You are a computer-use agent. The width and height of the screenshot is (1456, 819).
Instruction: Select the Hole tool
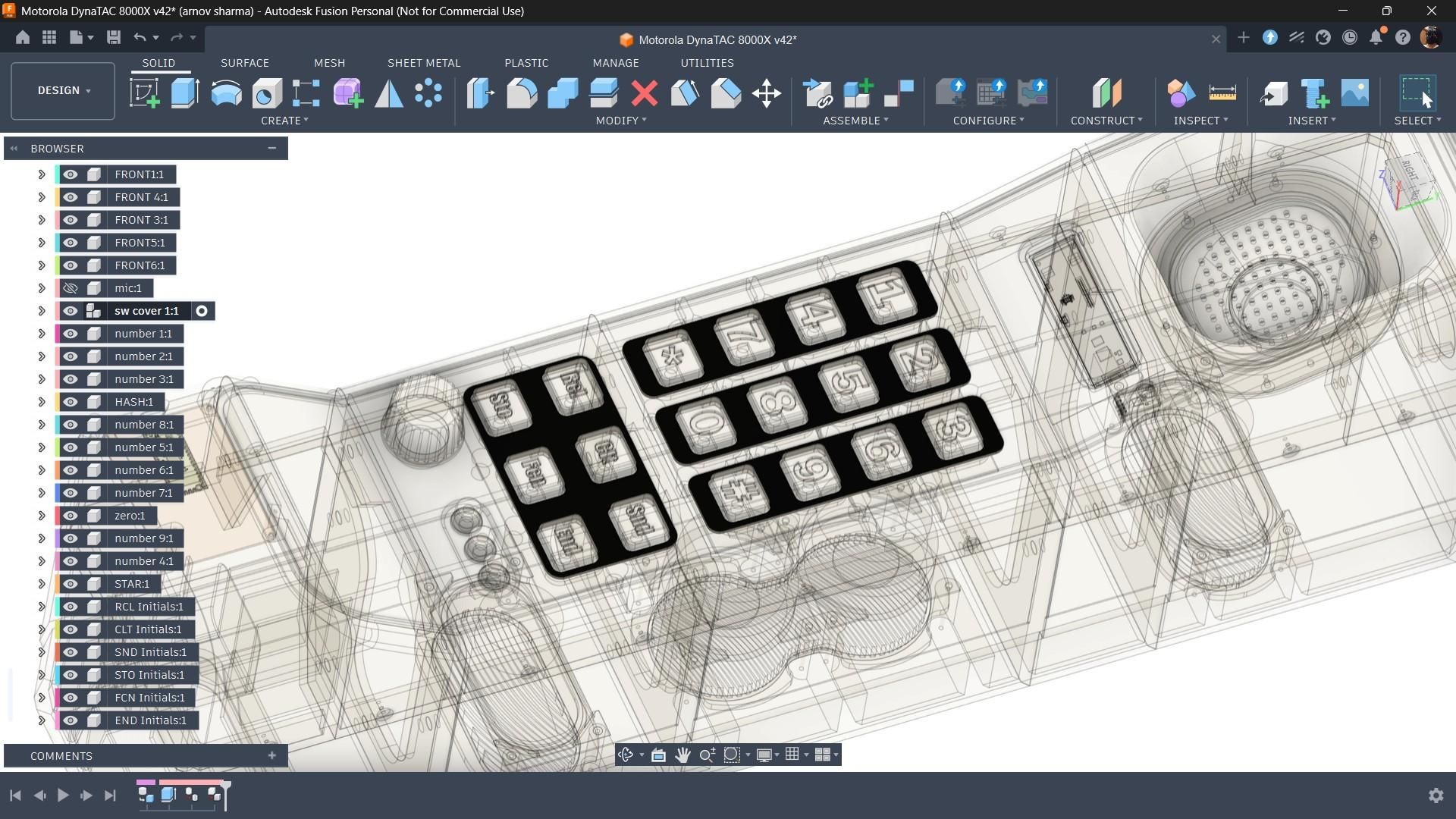[x=267, y=93]
